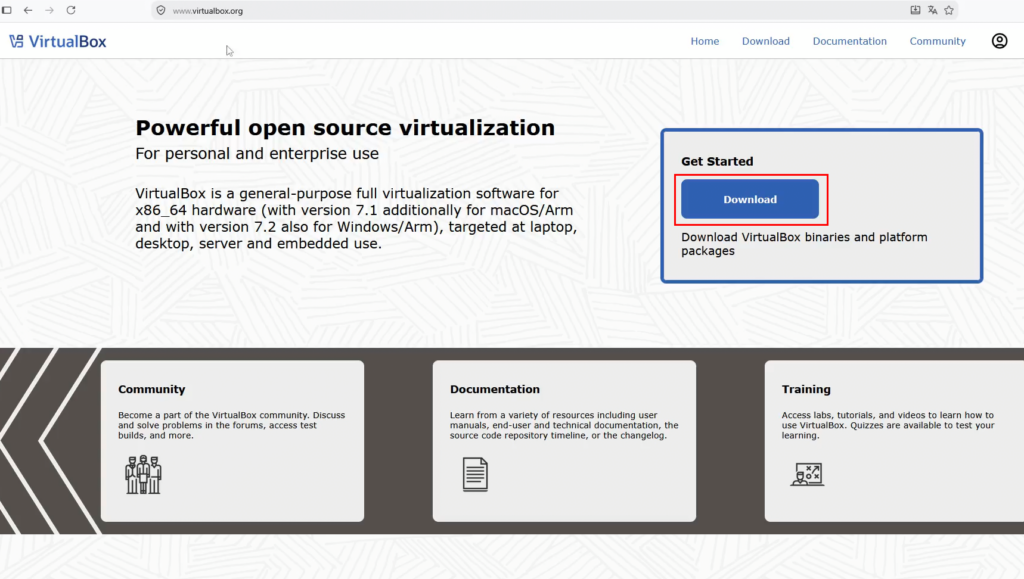Image resolution: width=1024 pixels, height=579 pixels.
Task: Click the install app icon in address bar
Action: [916, 10]
